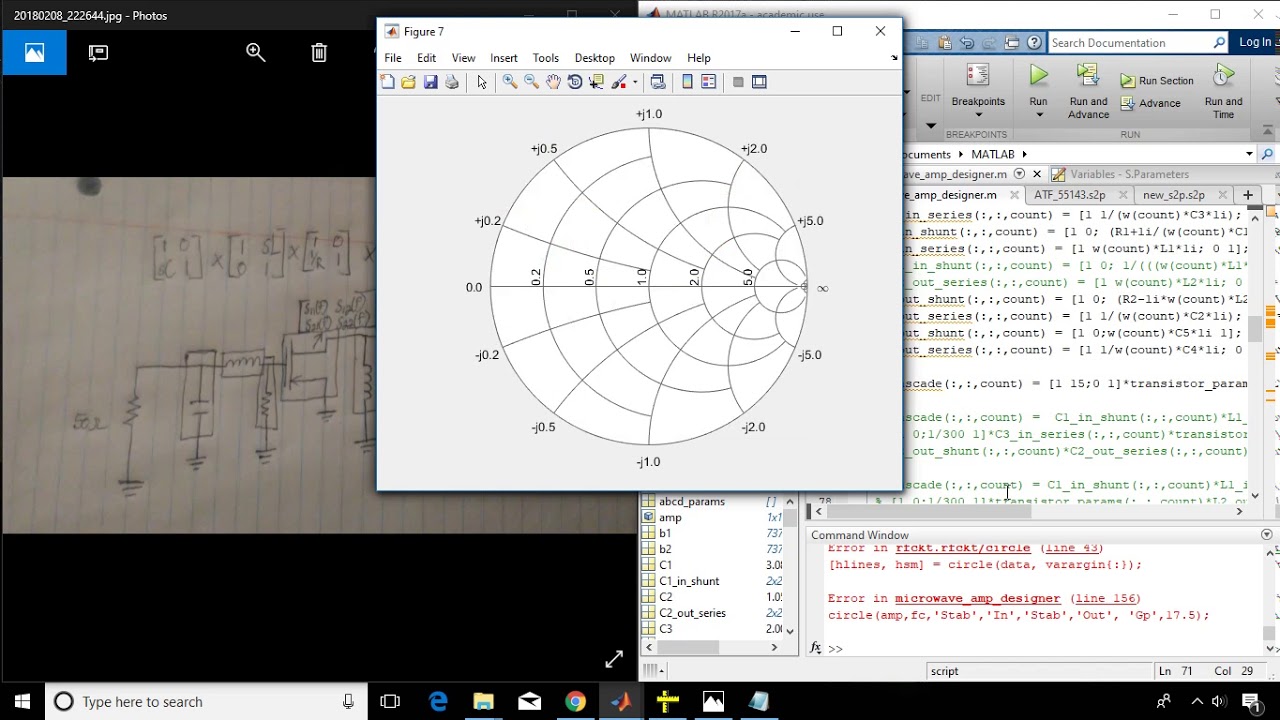Click the Link Plot toolbar icon
1280x720 pixels.
tap(657, 82)
